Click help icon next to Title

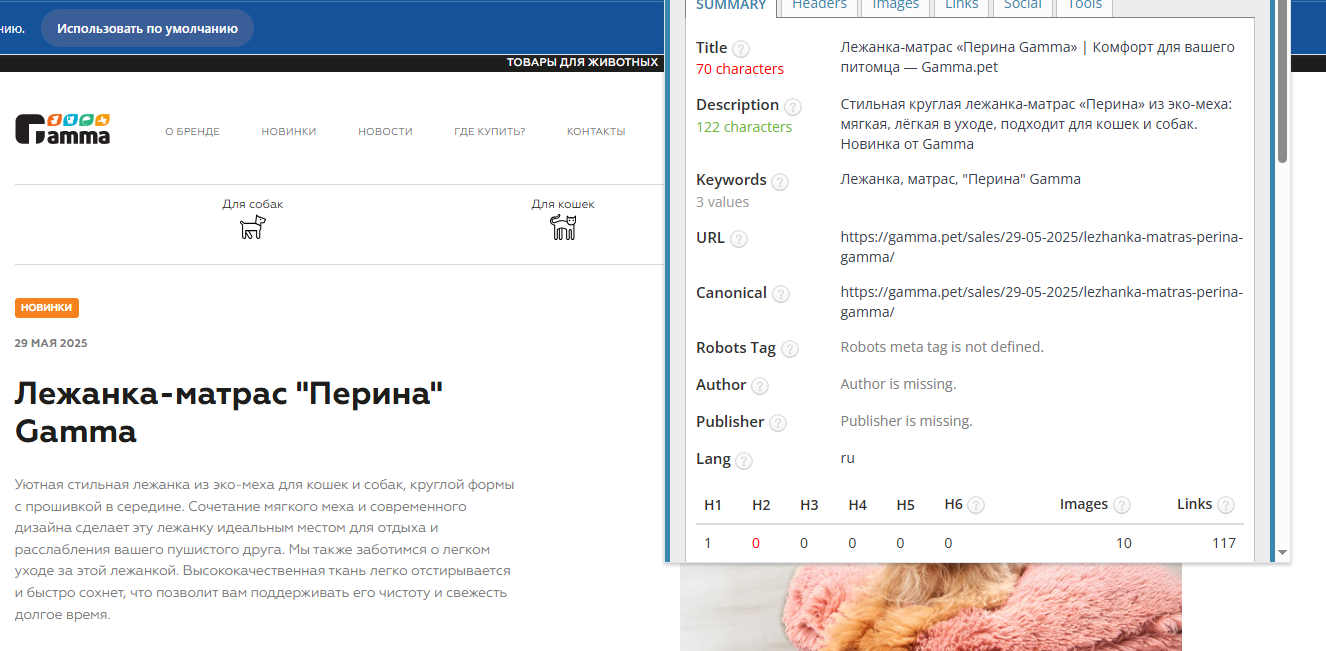tap(740, 48)
